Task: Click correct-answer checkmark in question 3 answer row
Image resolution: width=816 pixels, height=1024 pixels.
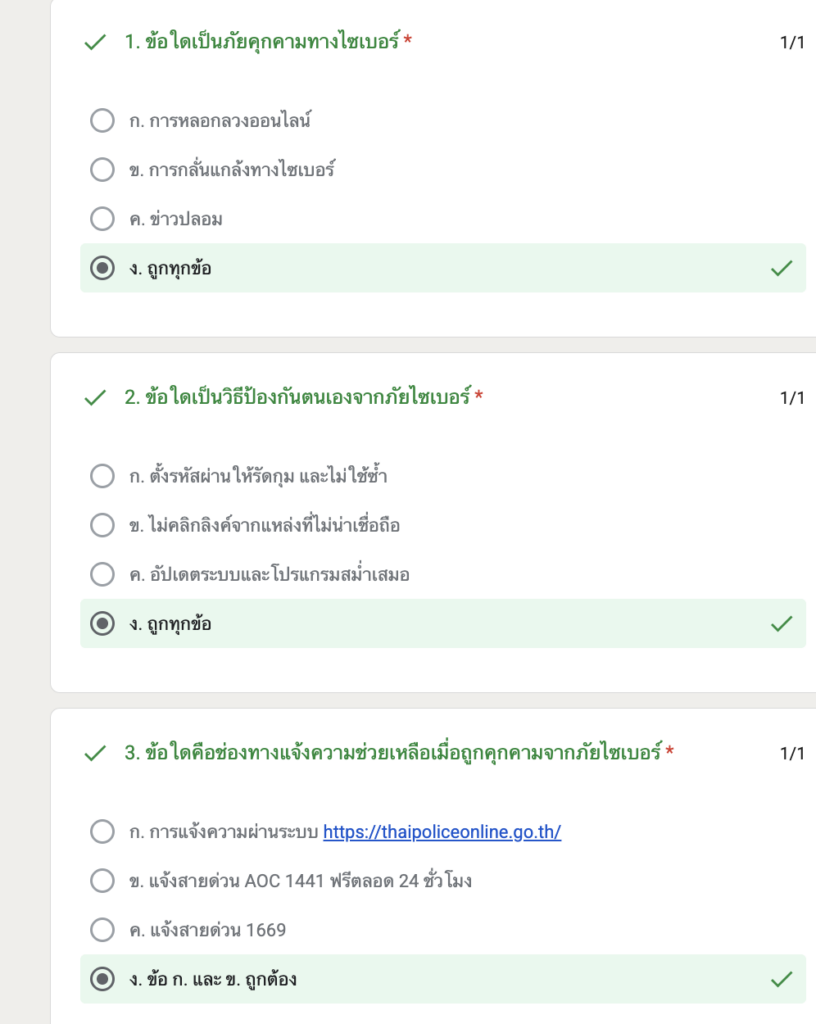Action: coord(781,979)
